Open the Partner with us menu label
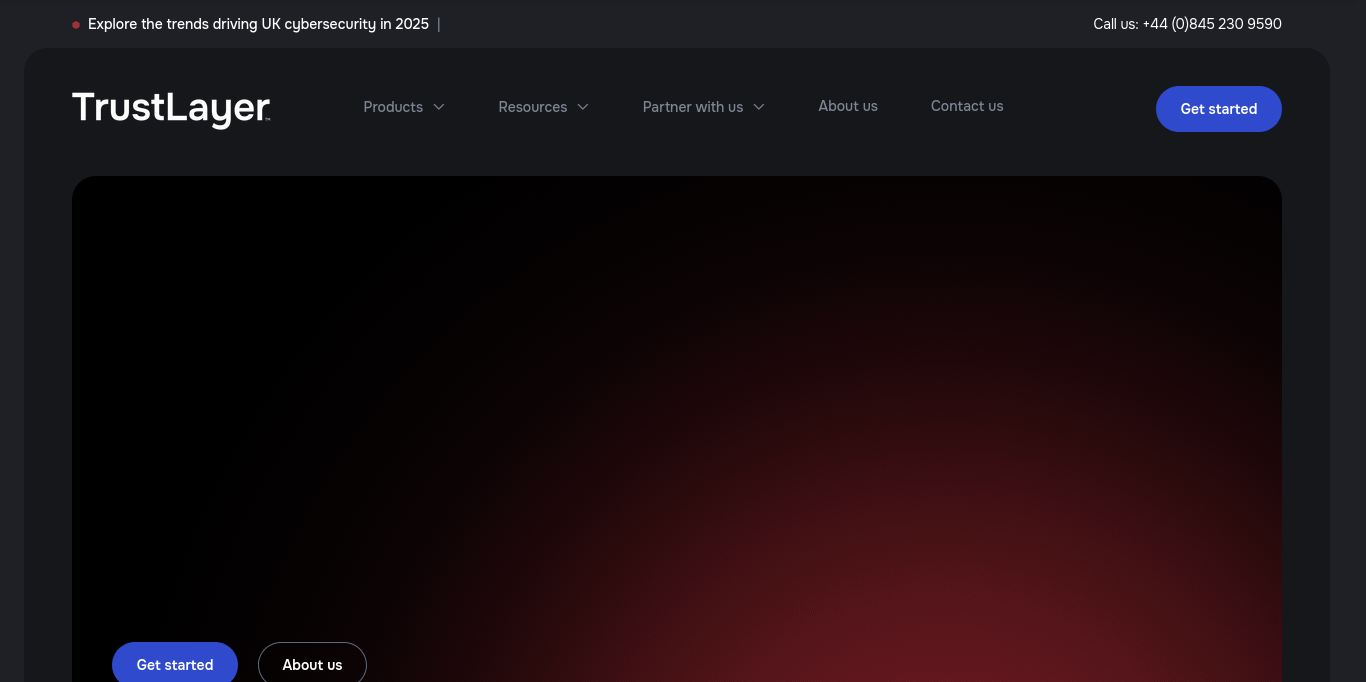1366x682 pixels. point(693,107)
